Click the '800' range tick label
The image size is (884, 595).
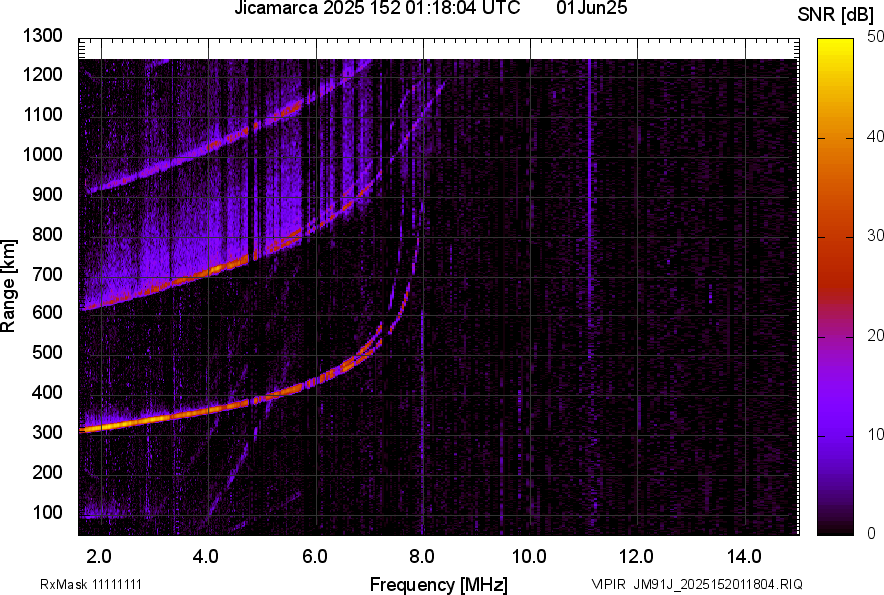[47, 233]
